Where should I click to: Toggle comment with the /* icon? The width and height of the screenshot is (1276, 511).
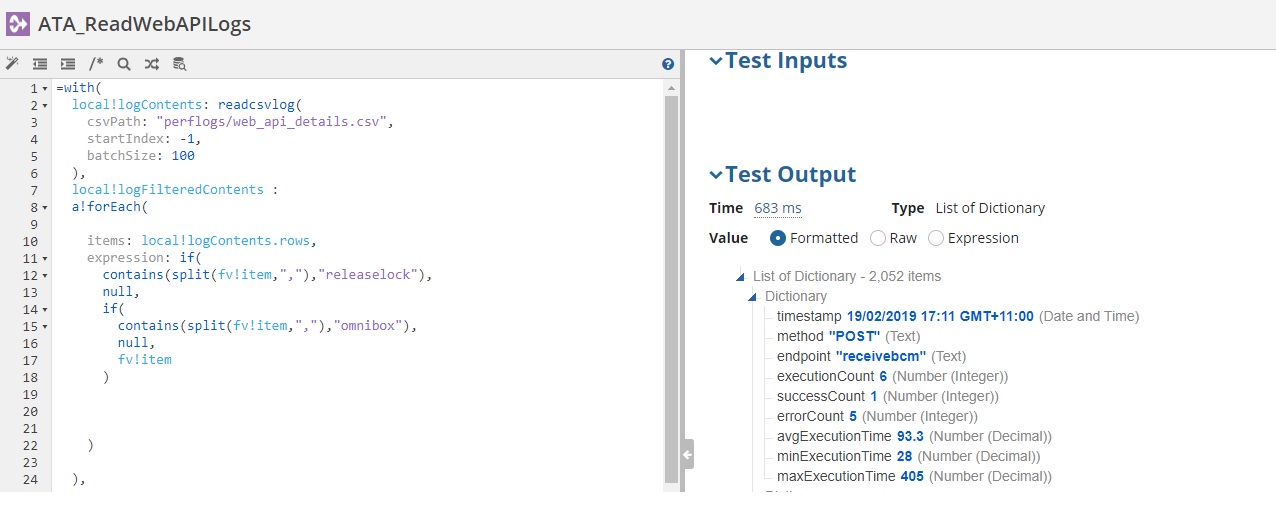click(x=96, y=64)
